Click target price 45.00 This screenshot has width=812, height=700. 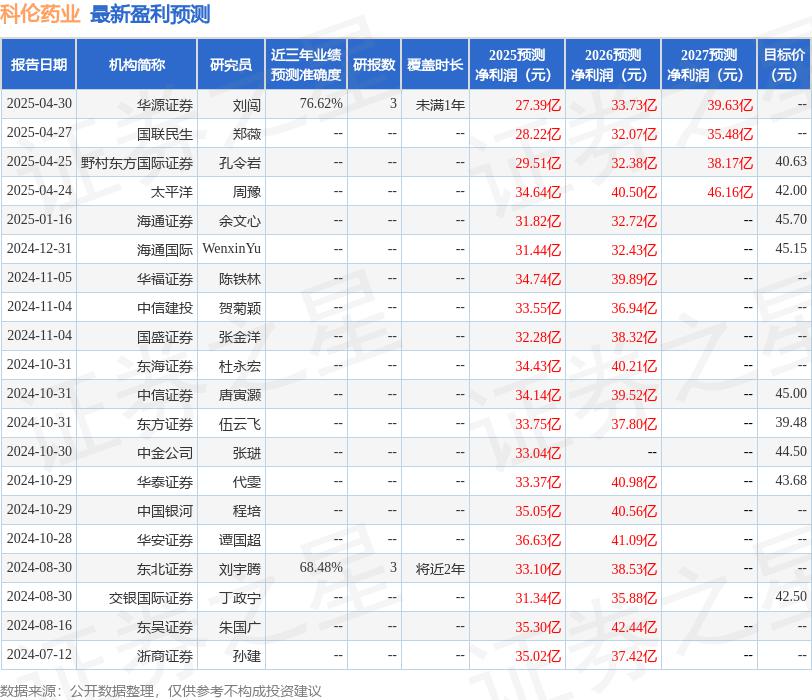[791, 393]
